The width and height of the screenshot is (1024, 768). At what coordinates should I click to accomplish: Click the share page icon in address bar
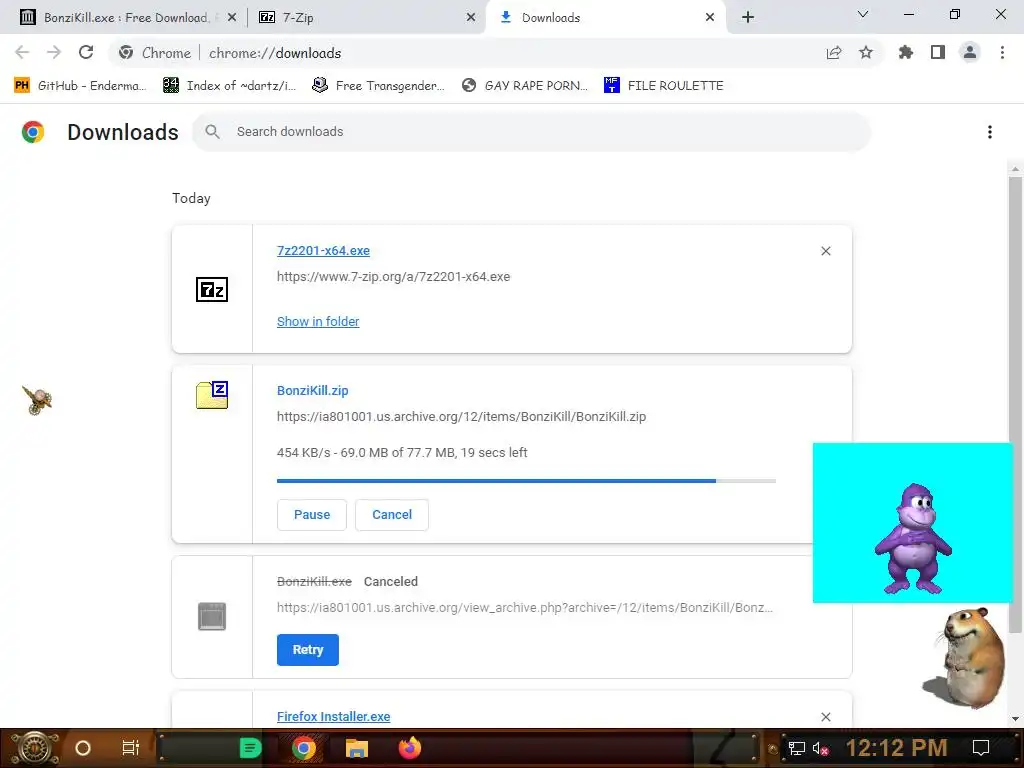tap(834, 53)
